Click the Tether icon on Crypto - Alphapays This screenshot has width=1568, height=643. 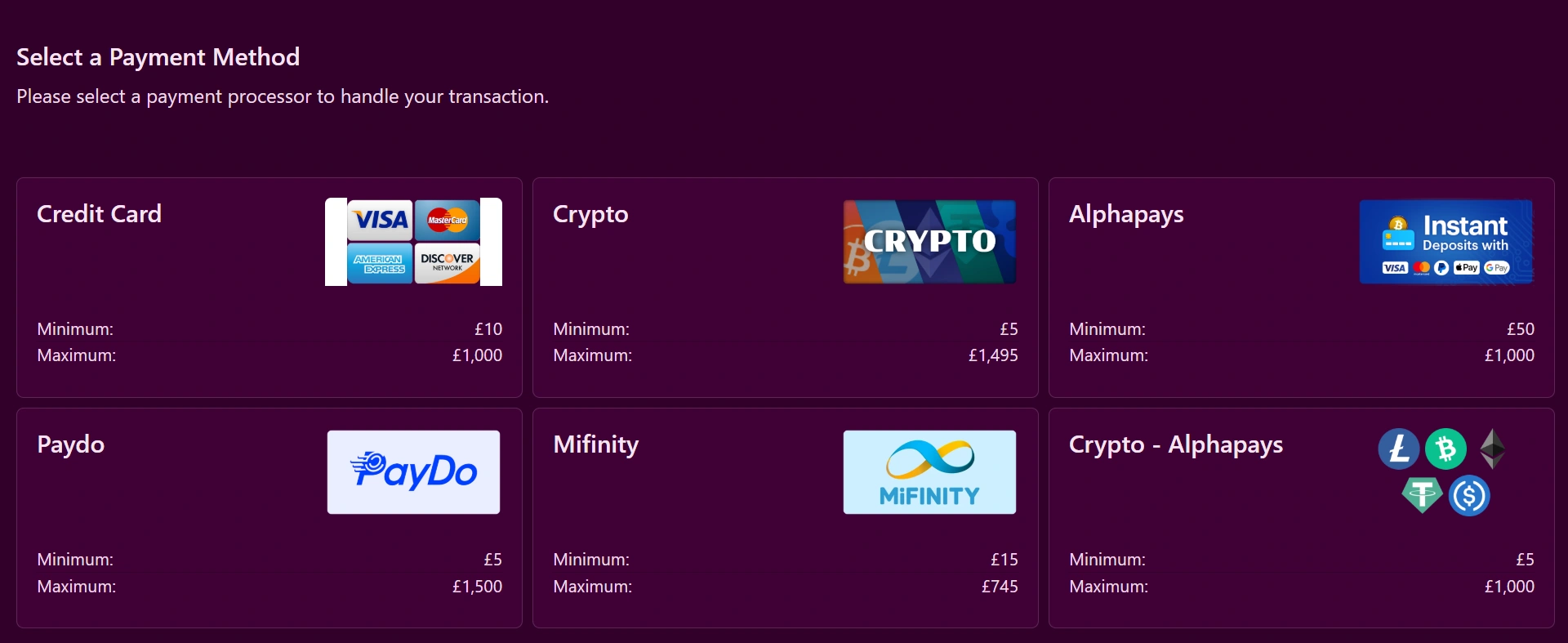click(1422, 496)
